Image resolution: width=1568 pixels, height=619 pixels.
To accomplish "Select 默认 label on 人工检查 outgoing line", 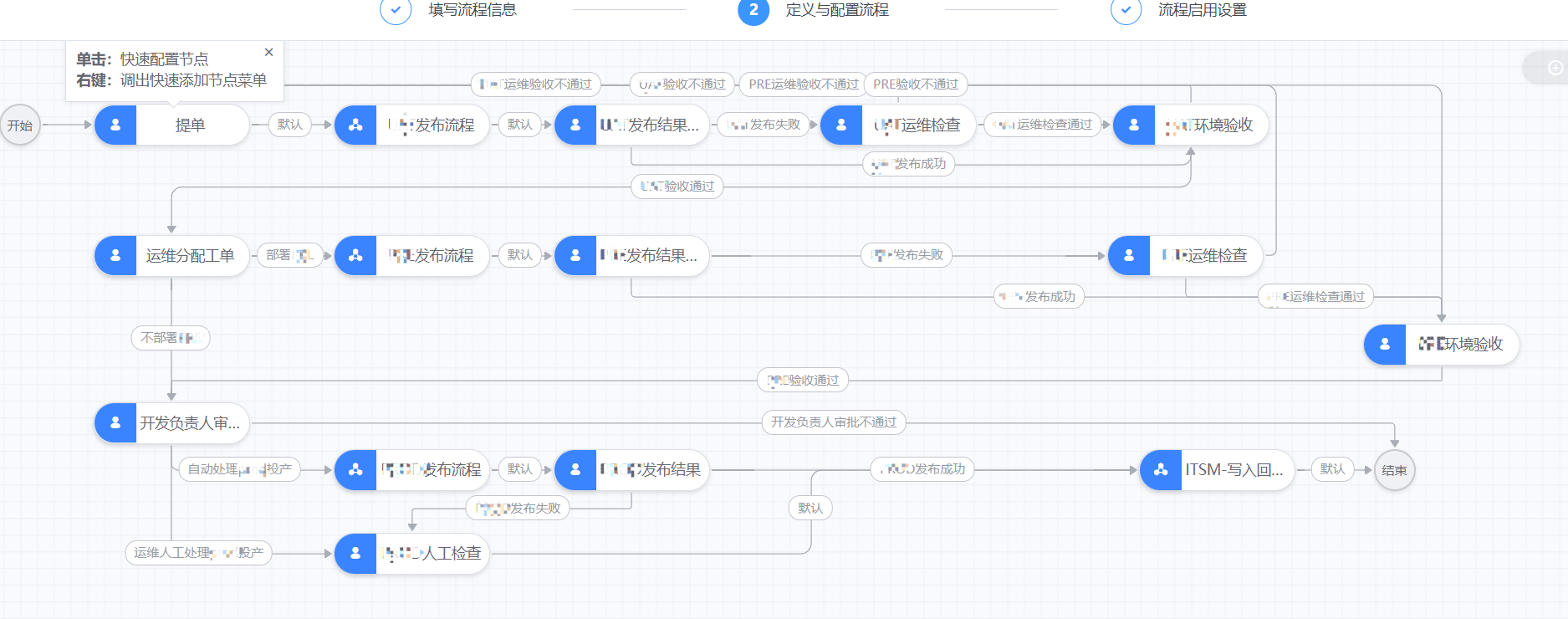I will (x=810, y=509).
